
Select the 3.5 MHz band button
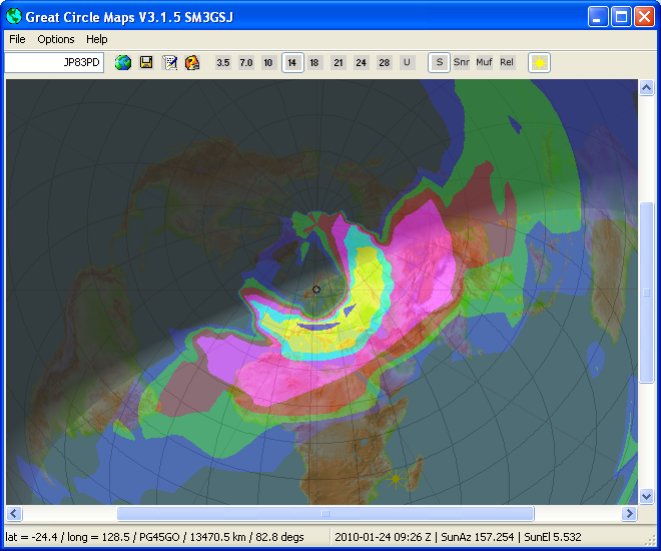tap(222, 63)
